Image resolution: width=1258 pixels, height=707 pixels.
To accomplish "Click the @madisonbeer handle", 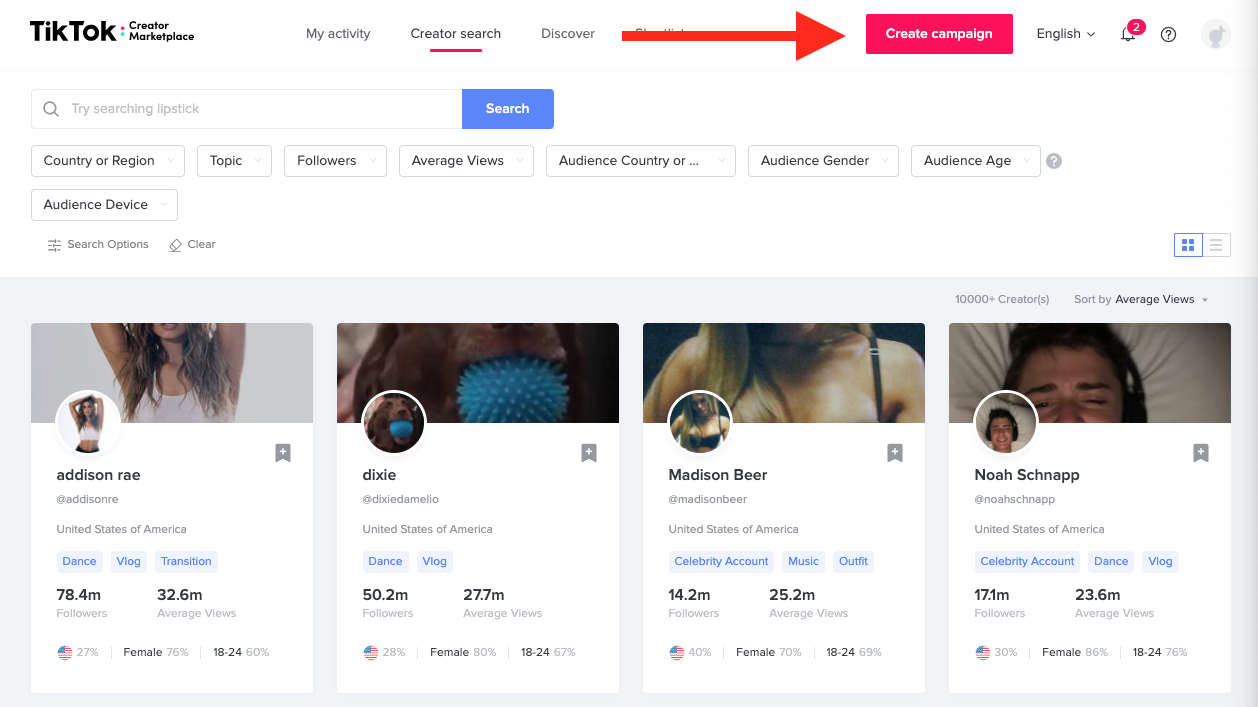I will pyautogui.click(x=708, y=500).
